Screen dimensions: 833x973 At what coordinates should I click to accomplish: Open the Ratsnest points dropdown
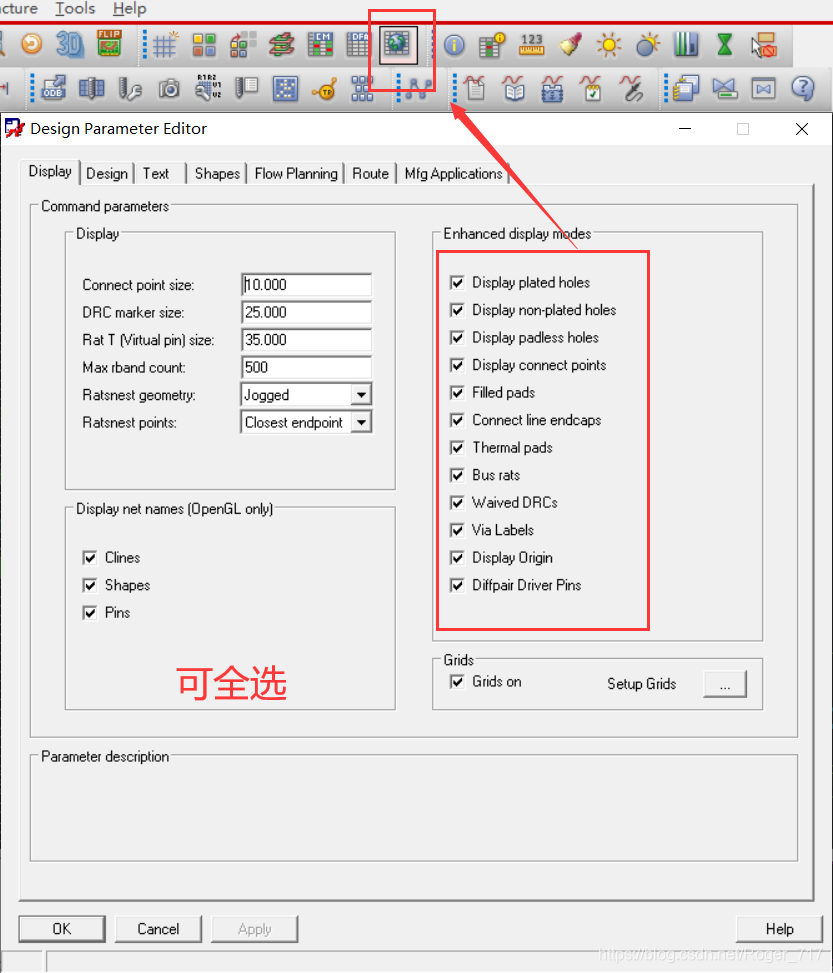coord(361,423)
